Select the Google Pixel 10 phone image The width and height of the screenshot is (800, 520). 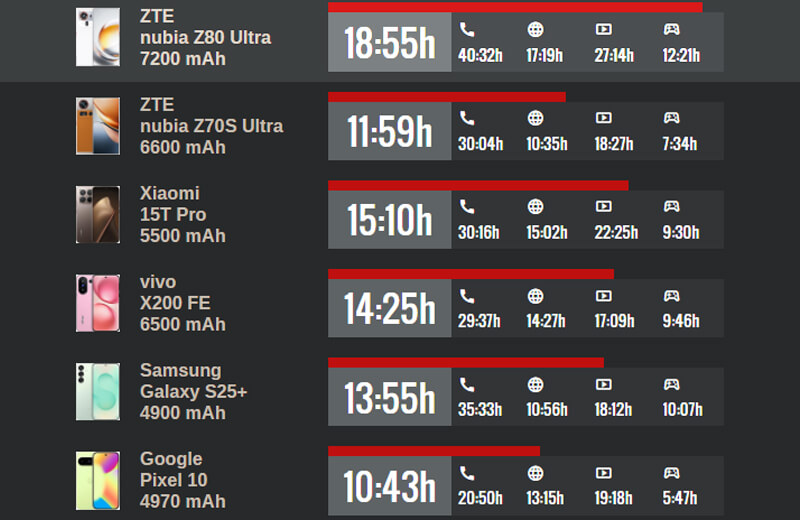(98, 480)
